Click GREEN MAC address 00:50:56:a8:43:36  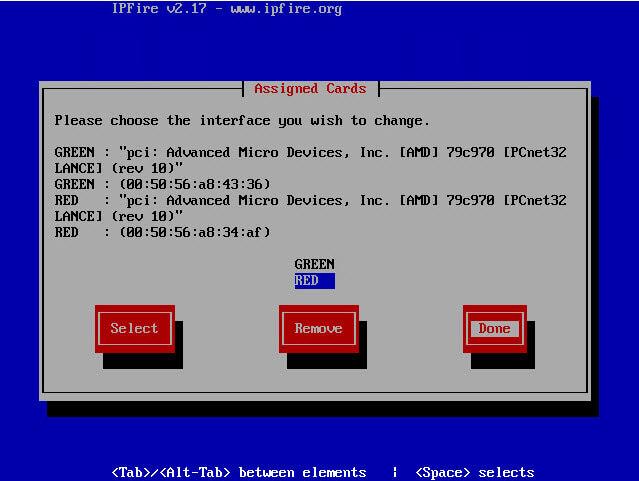click(x=195, y=184)
